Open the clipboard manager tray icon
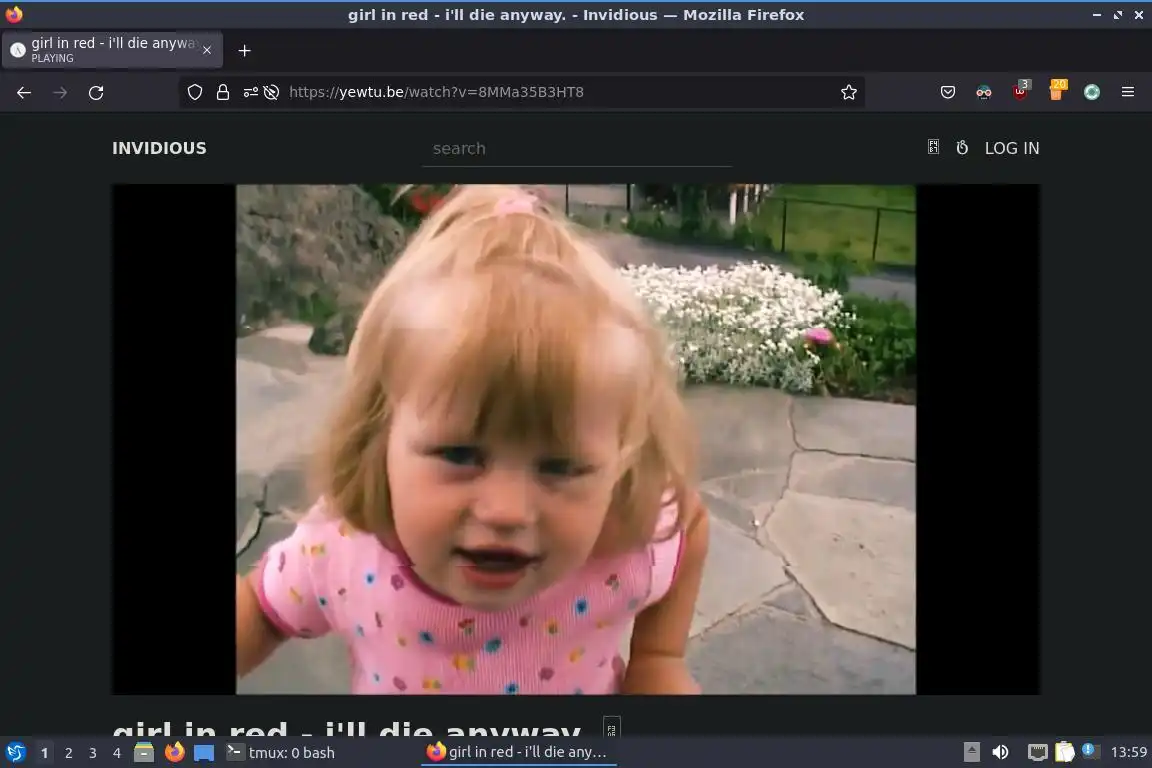The image size is (1152, 768). click(x=1065, y=752)
